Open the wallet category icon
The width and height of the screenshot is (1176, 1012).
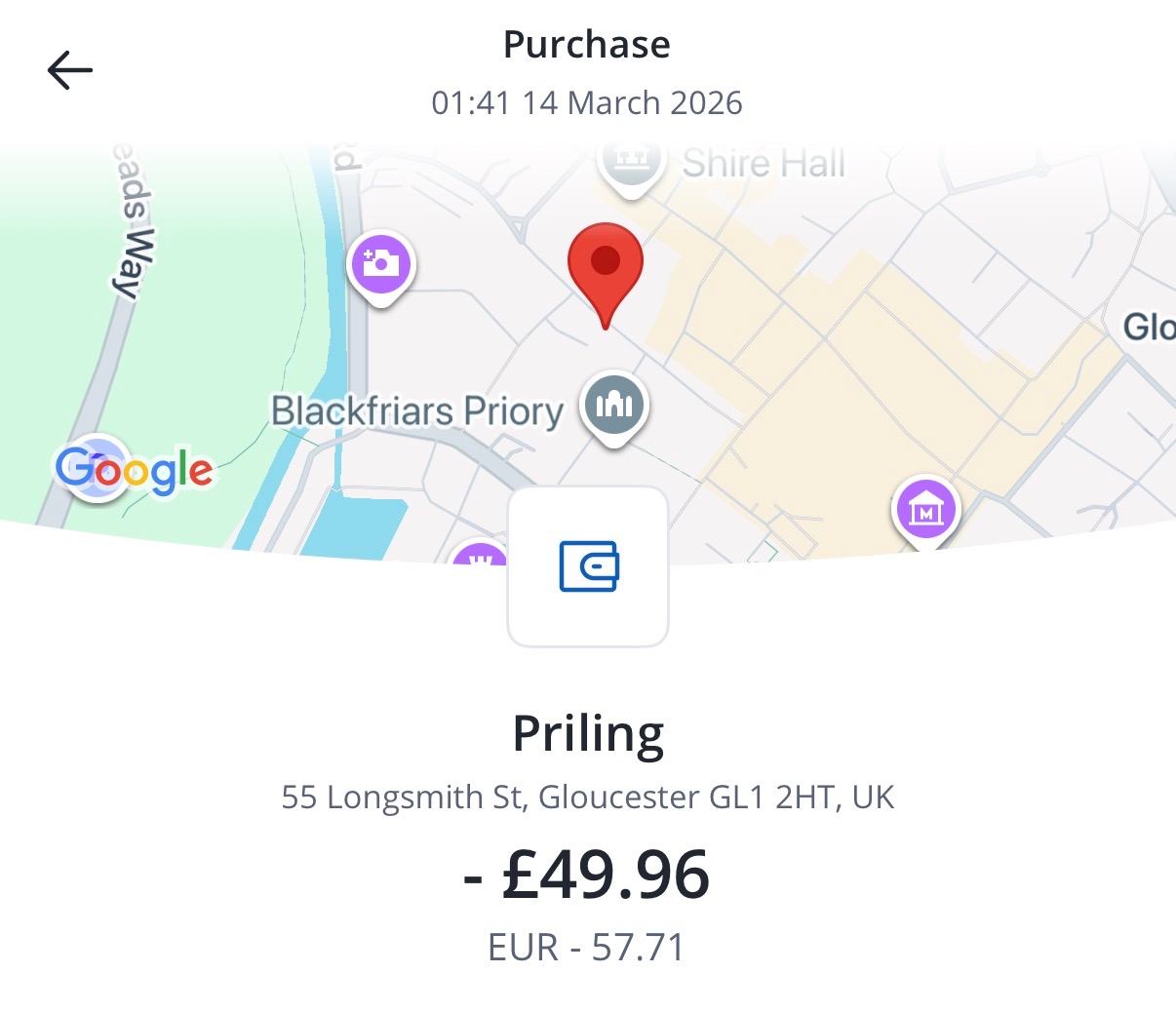point(588,566)
